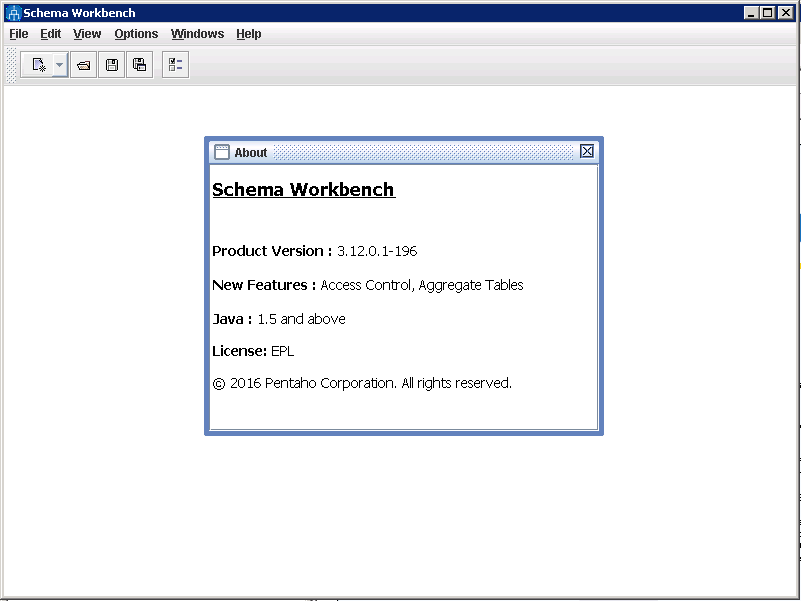The height and width of the screenshot is (601, 801).
Task: Click the About title bar
Action: tap(404, 152)
